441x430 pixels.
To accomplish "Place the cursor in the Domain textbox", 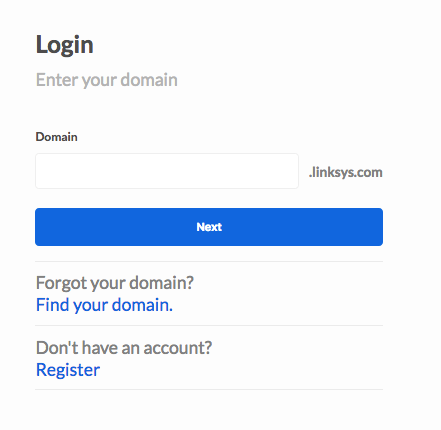I will (167, 171).
